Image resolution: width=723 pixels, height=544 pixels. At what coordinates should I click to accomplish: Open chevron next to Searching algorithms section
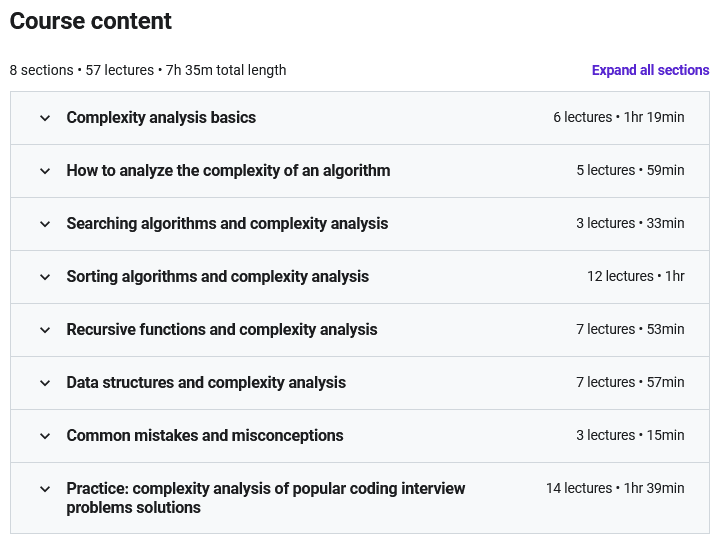pyautogui.click(x=45, y=224)
